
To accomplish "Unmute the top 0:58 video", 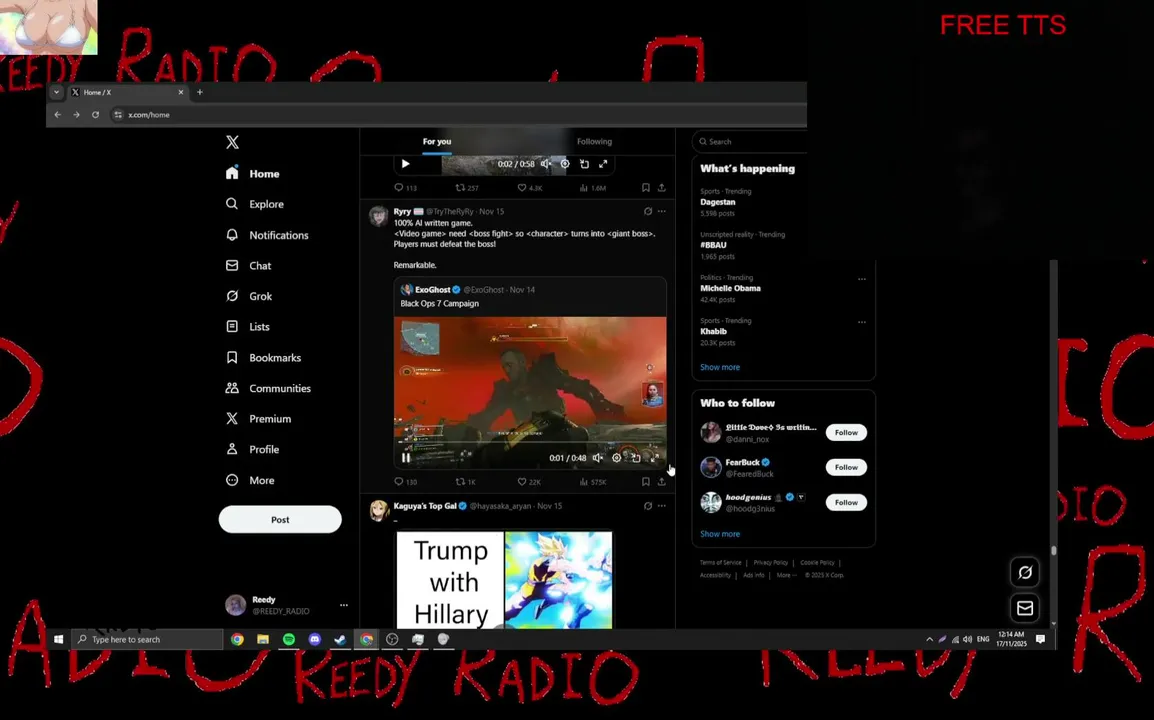I will tap(545, 163).
